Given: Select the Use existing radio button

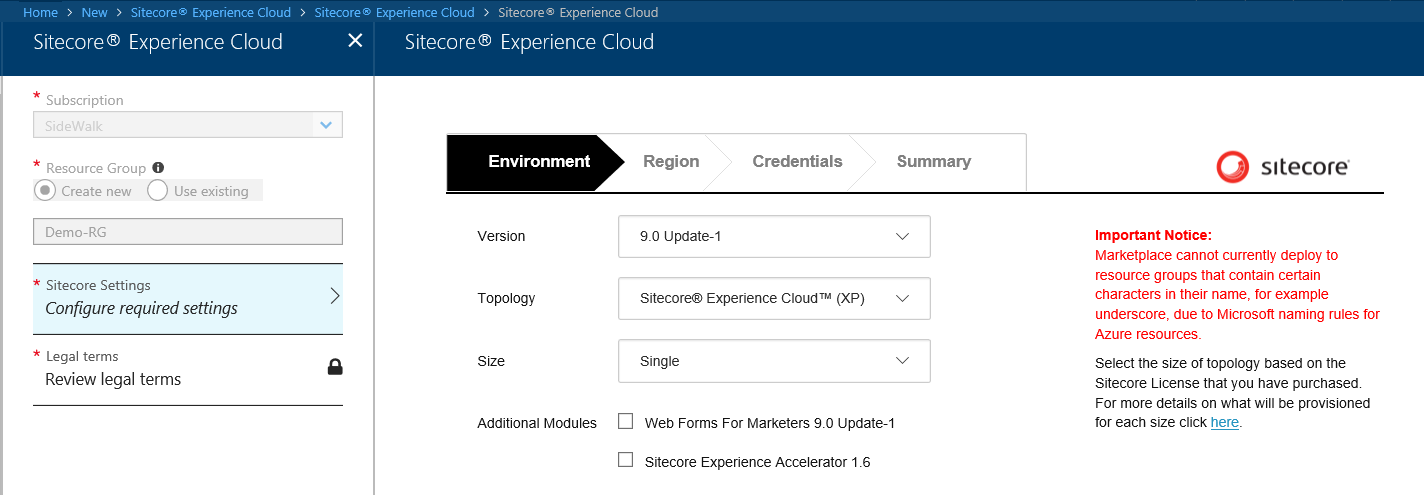Looking at the screenshot, I should tap(157, 190).
